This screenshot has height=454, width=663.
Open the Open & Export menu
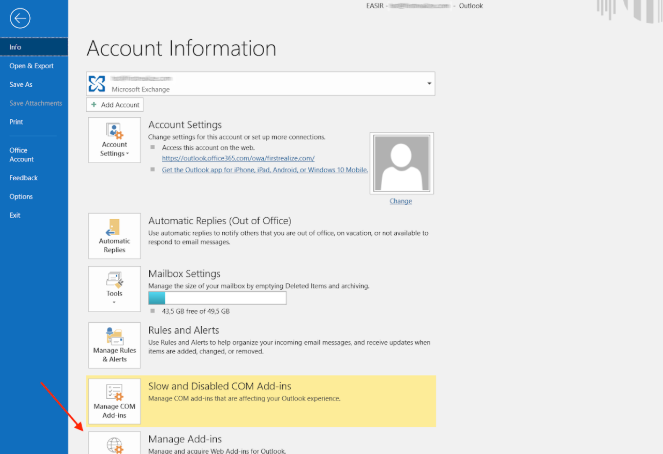(34, 66)
